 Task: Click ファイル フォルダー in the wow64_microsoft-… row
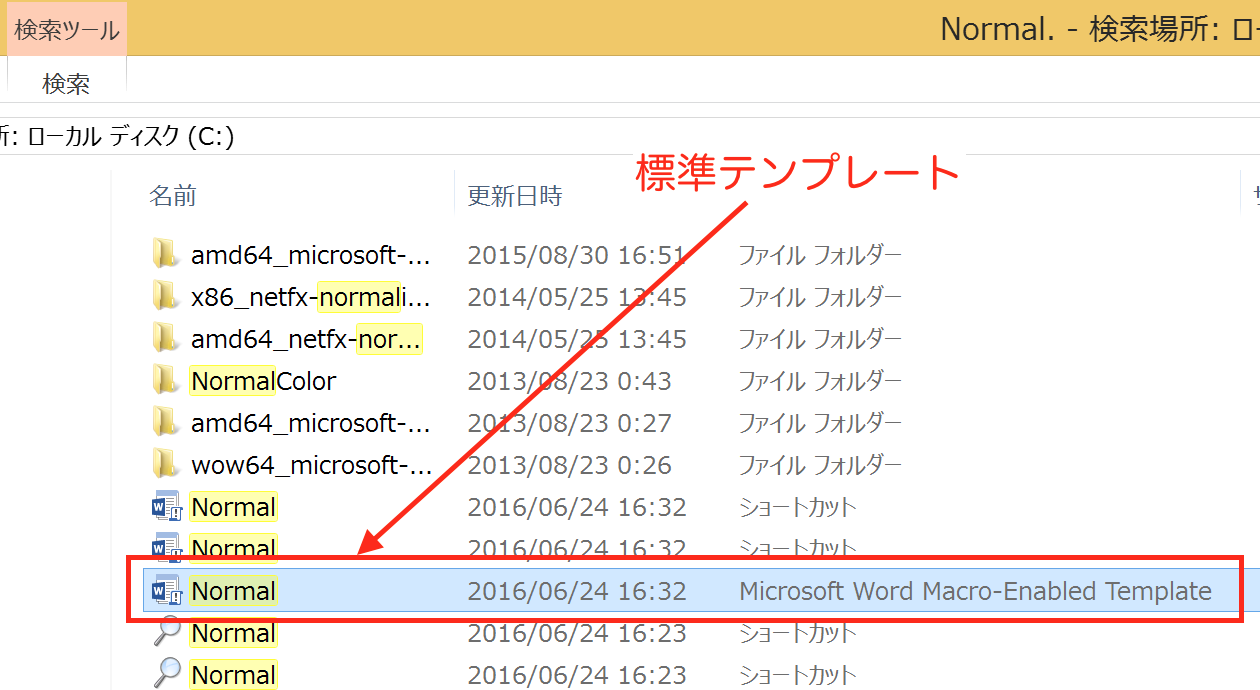point(820,465)
